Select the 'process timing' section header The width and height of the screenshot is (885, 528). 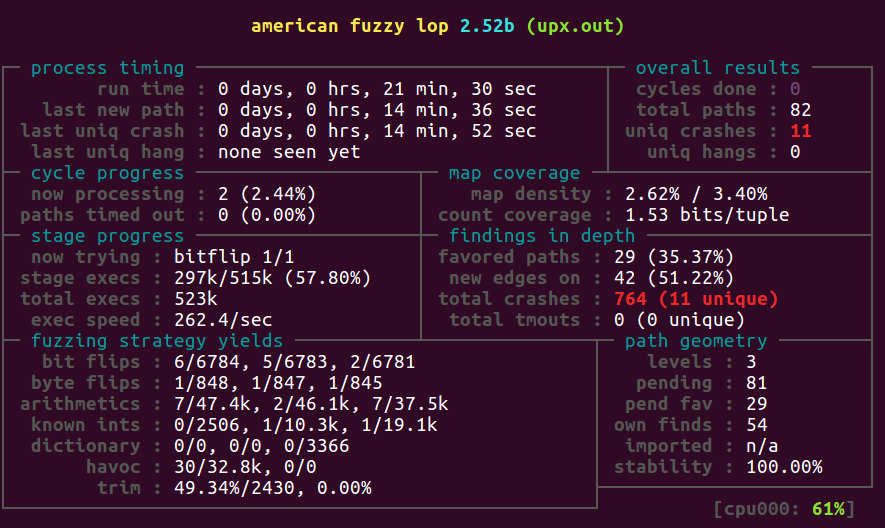coord(107,68)
